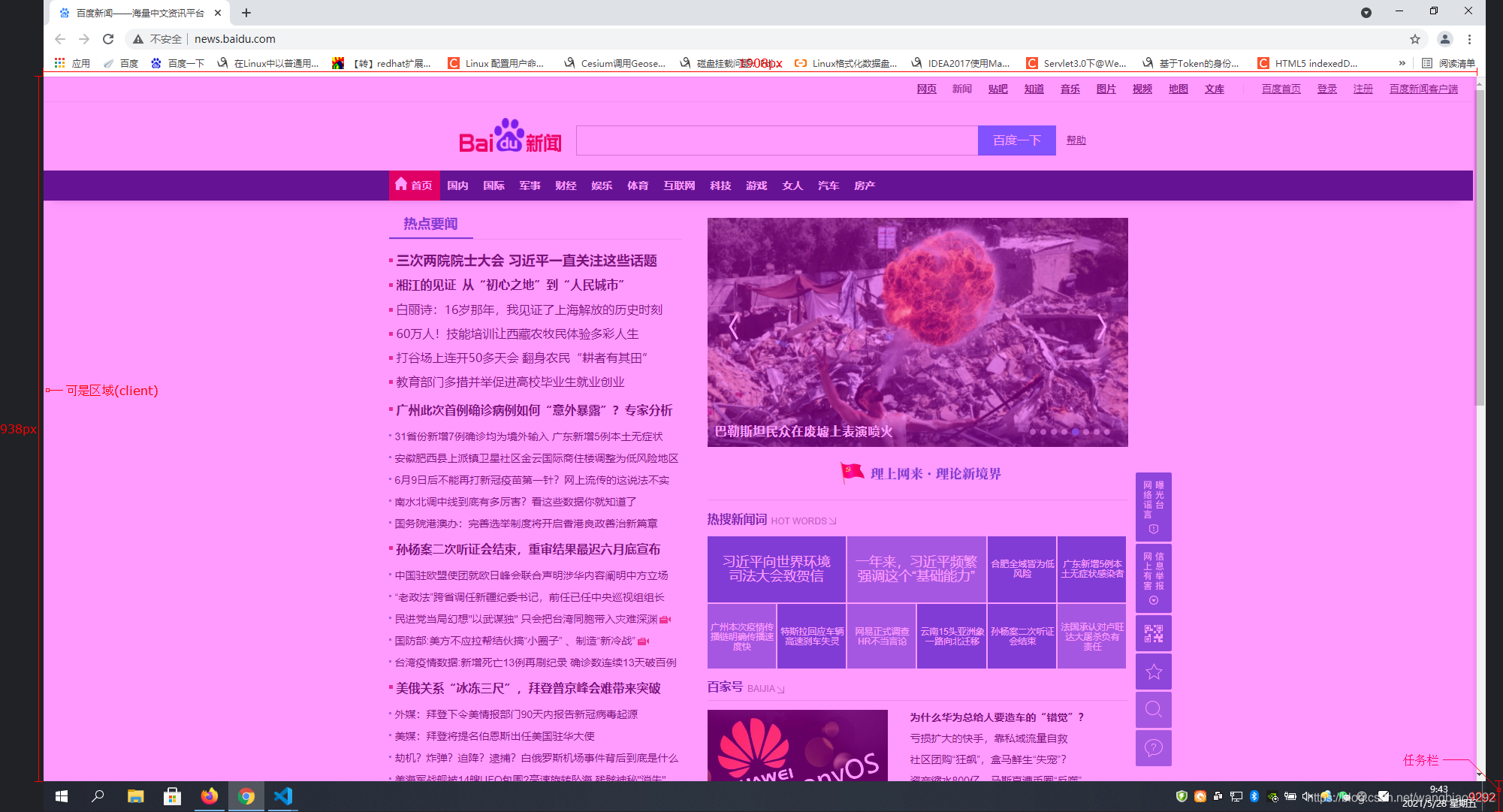Open the 地图 top link
This screenshot has width=1503, height=812.
(1179, 89)
